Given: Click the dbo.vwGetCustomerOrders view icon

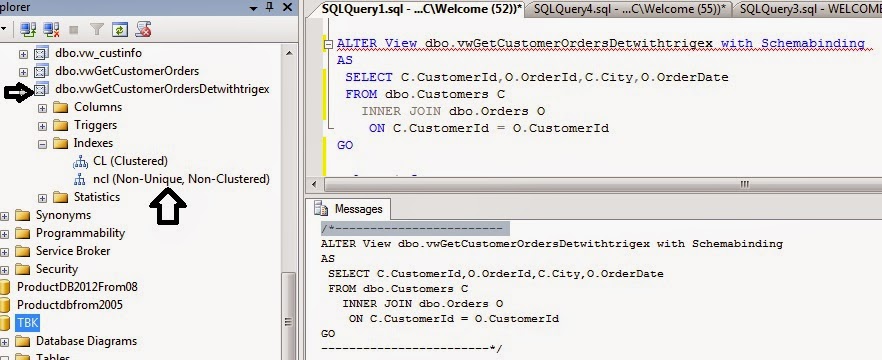Looking at the screenshot, I should 40,71.
